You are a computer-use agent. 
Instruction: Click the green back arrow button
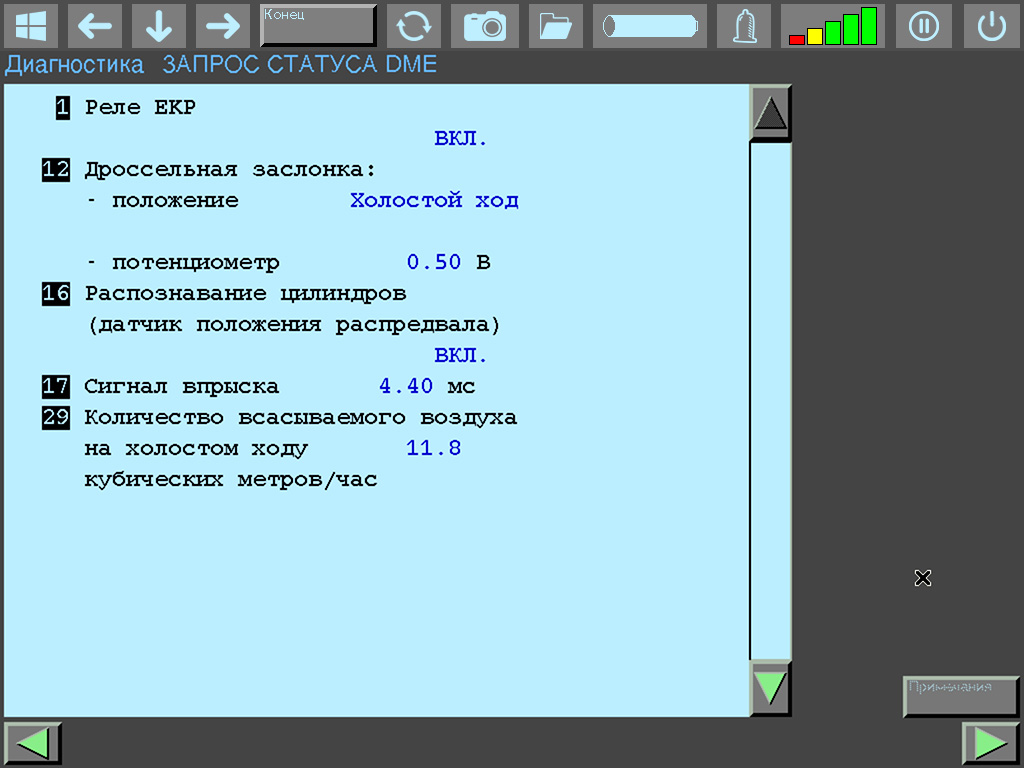(x=33, y=742)
